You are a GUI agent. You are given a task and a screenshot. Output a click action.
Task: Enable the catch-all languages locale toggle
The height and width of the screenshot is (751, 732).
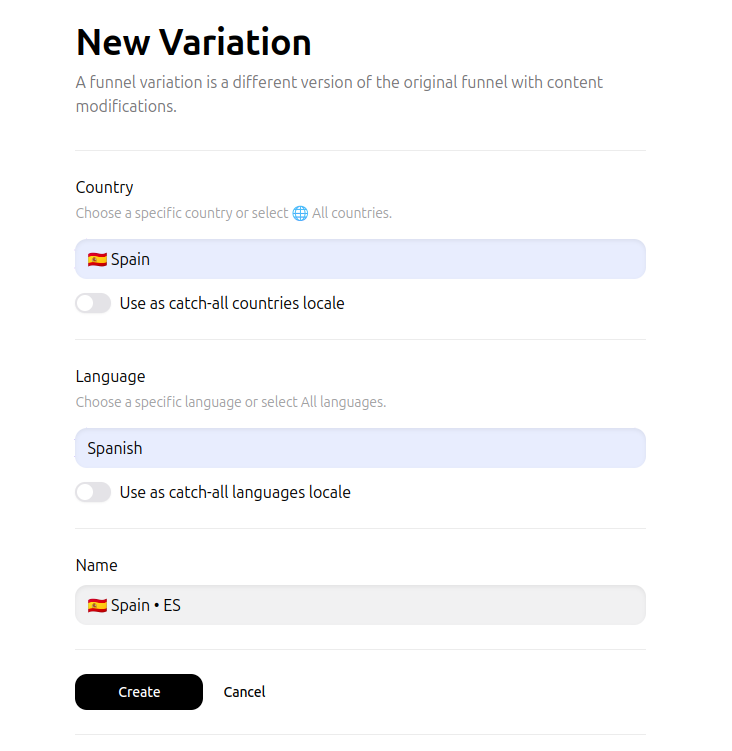point(93,492)
